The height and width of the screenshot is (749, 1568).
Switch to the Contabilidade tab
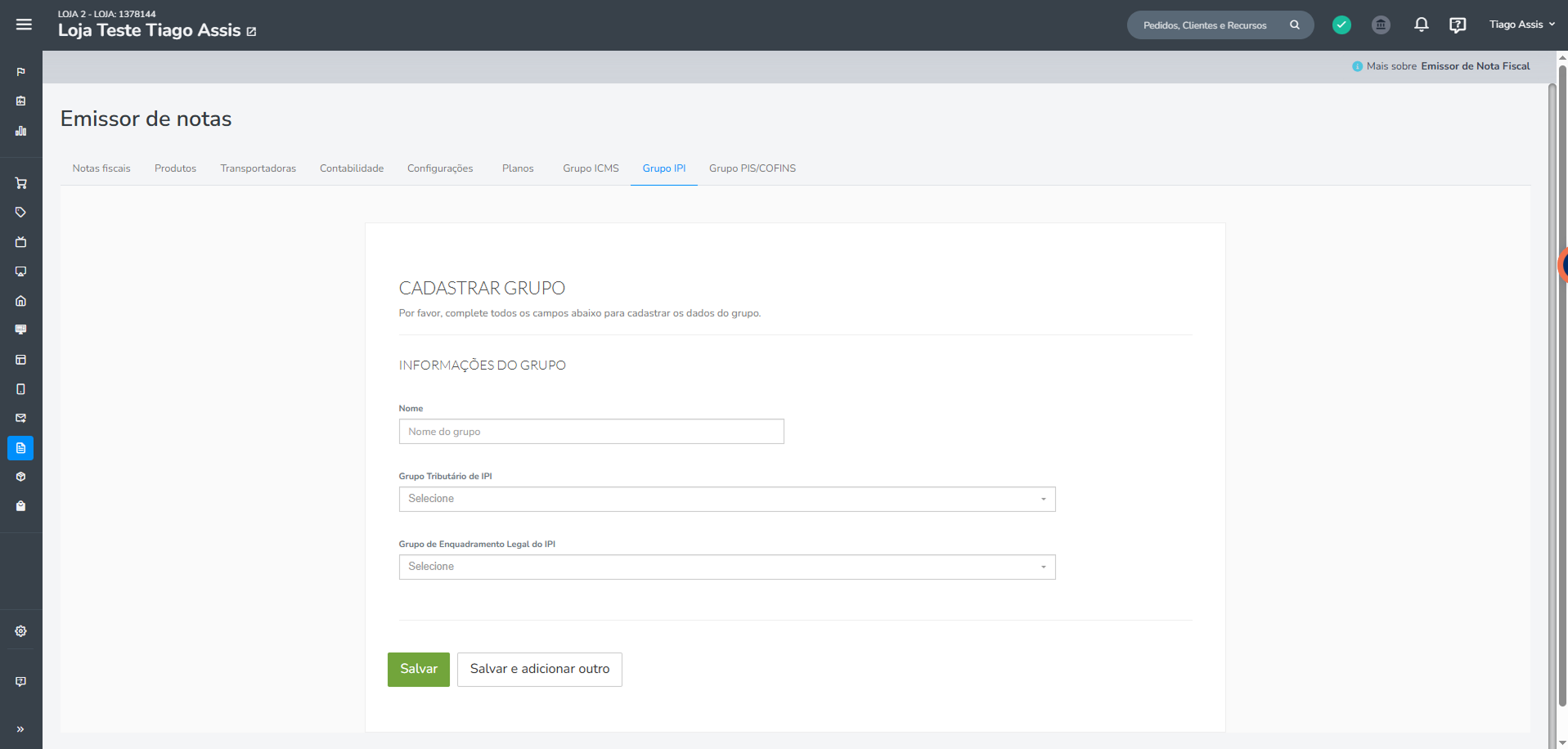click(x=352, y=168)
